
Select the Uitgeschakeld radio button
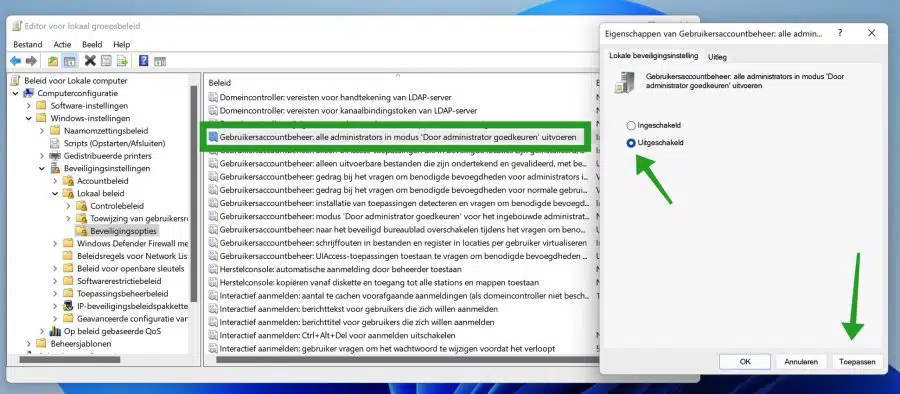point(631,143)
